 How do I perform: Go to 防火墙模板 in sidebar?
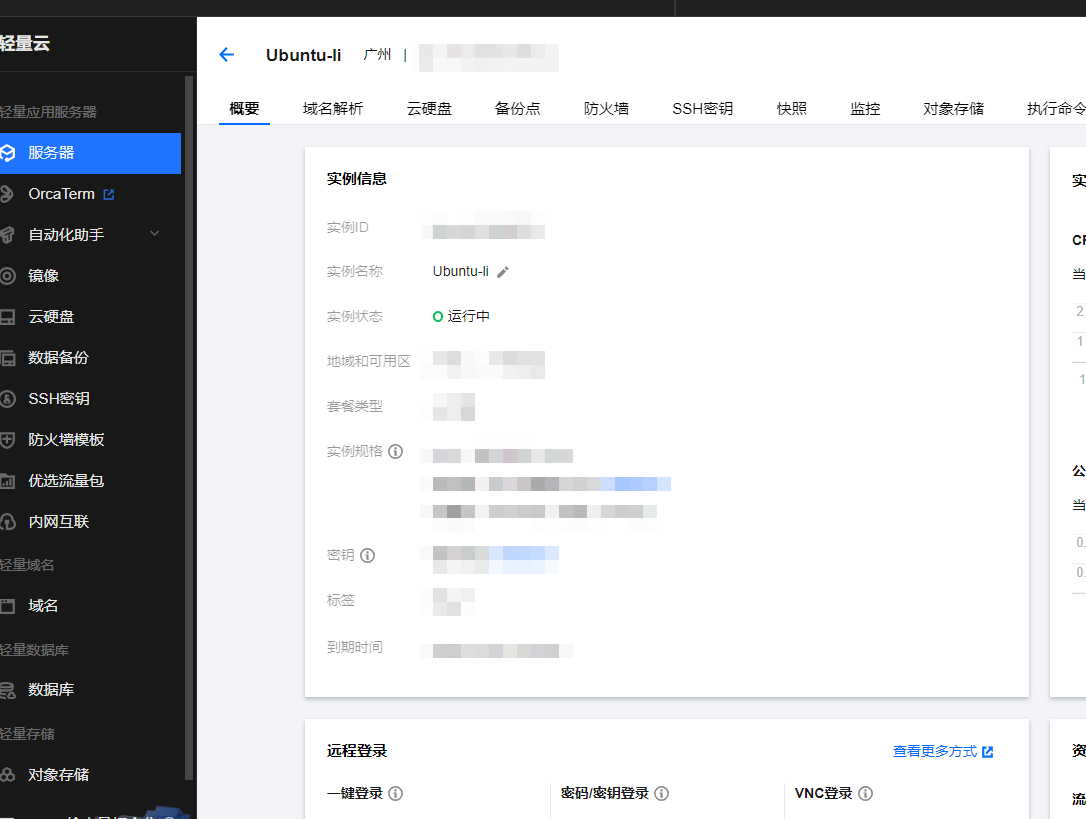point(66,440)
